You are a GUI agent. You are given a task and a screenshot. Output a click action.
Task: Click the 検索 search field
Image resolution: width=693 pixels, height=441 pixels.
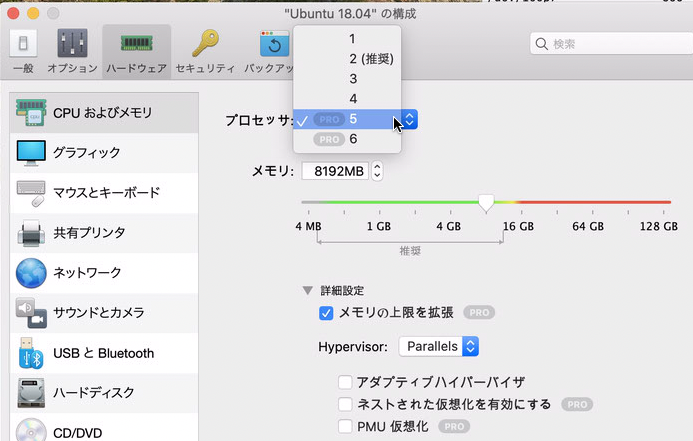[x=605, y=44]
